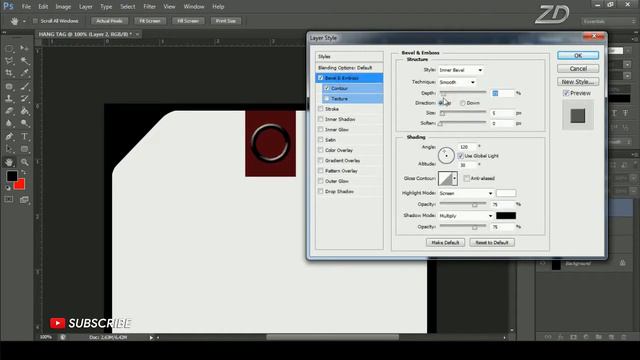Viewport: 640px width, 360px height.
Task: Select the Zoom tool
Action: 24,162
